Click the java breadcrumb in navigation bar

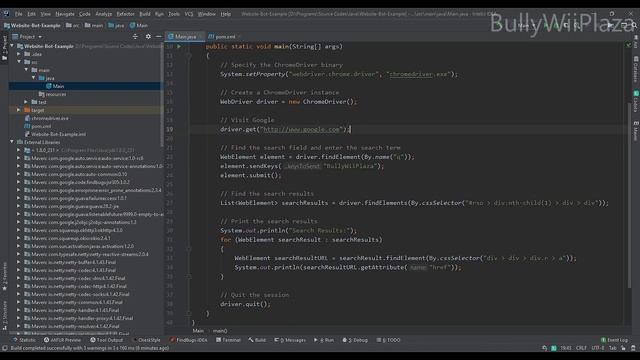(116, 25)
